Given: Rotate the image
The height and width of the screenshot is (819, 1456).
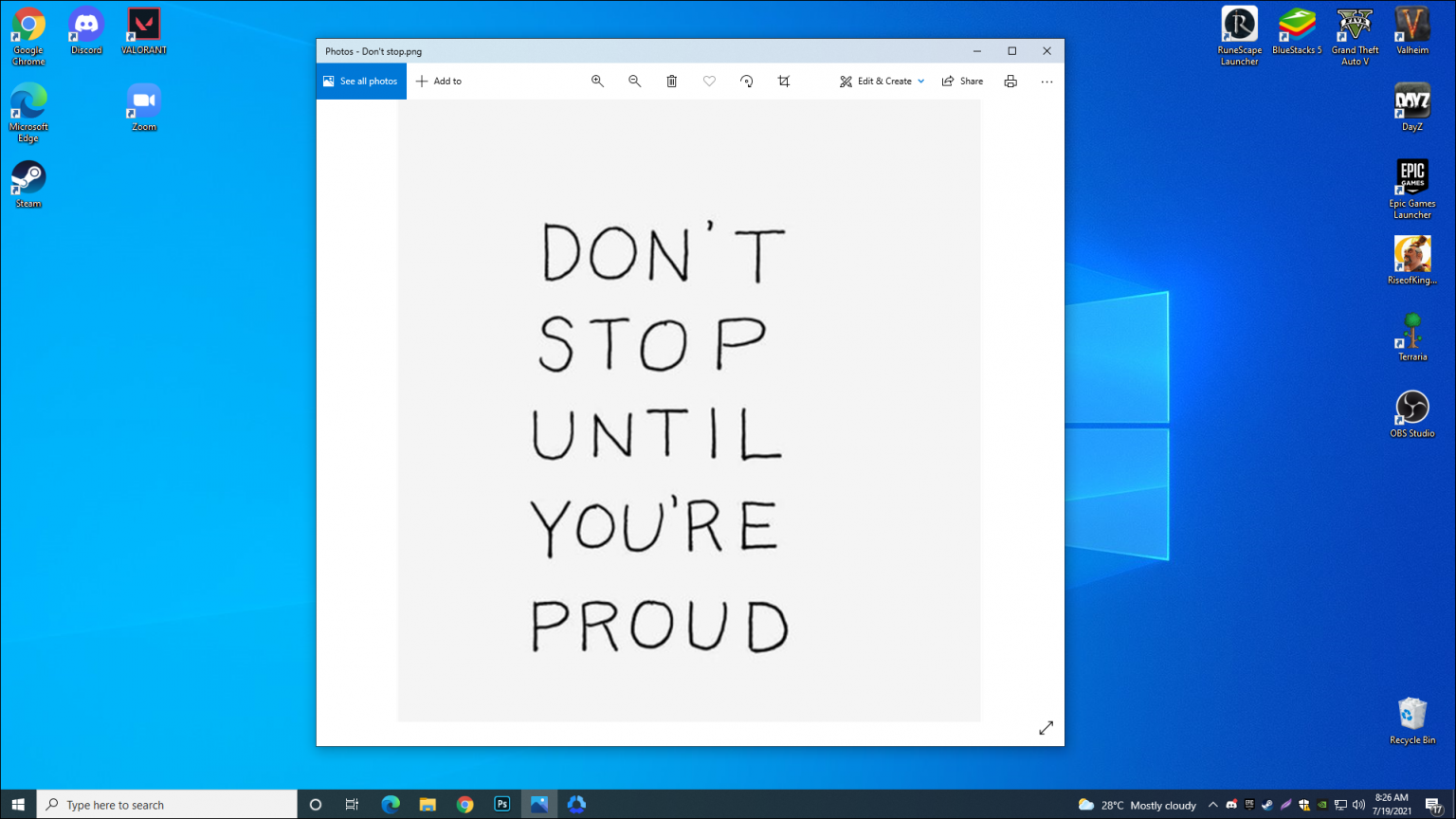Looking at the screenshot, I should [x=747, y=81].
